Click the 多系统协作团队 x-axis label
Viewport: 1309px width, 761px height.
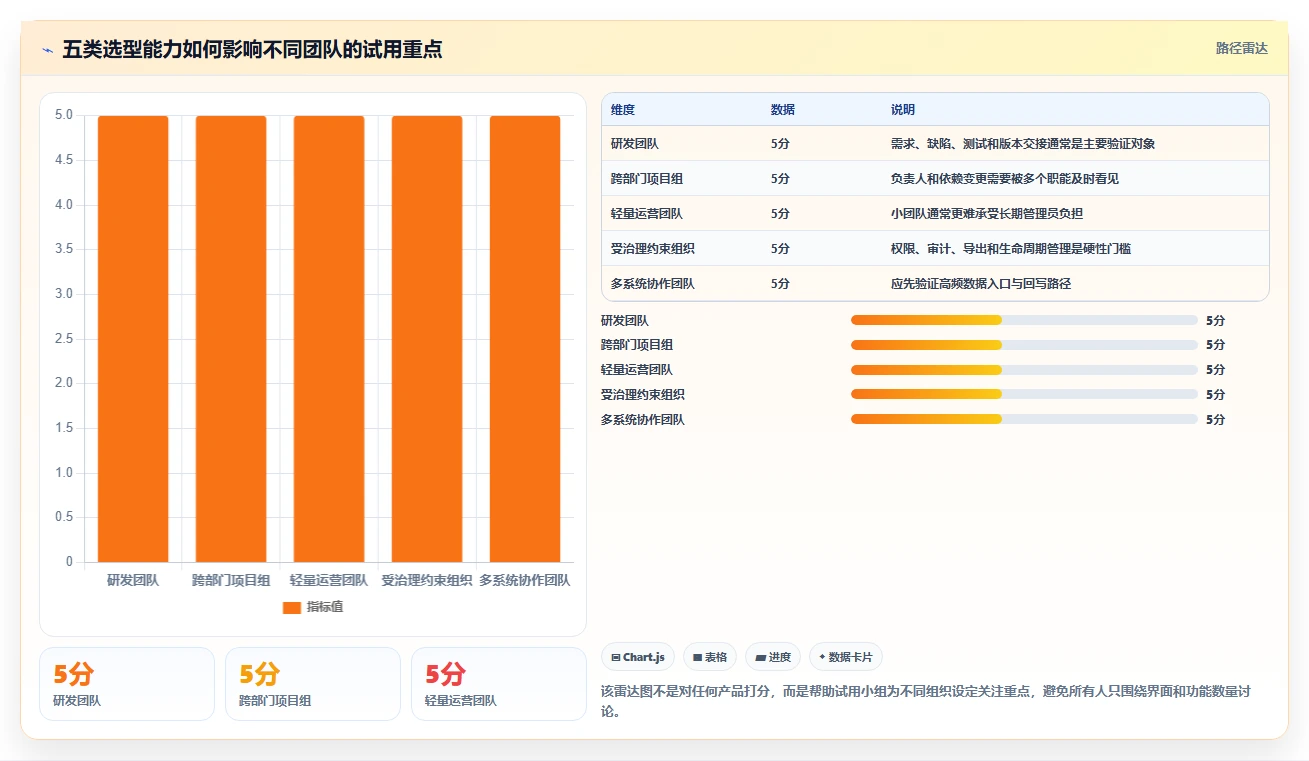pyautogui.click(x=525, y=580)
